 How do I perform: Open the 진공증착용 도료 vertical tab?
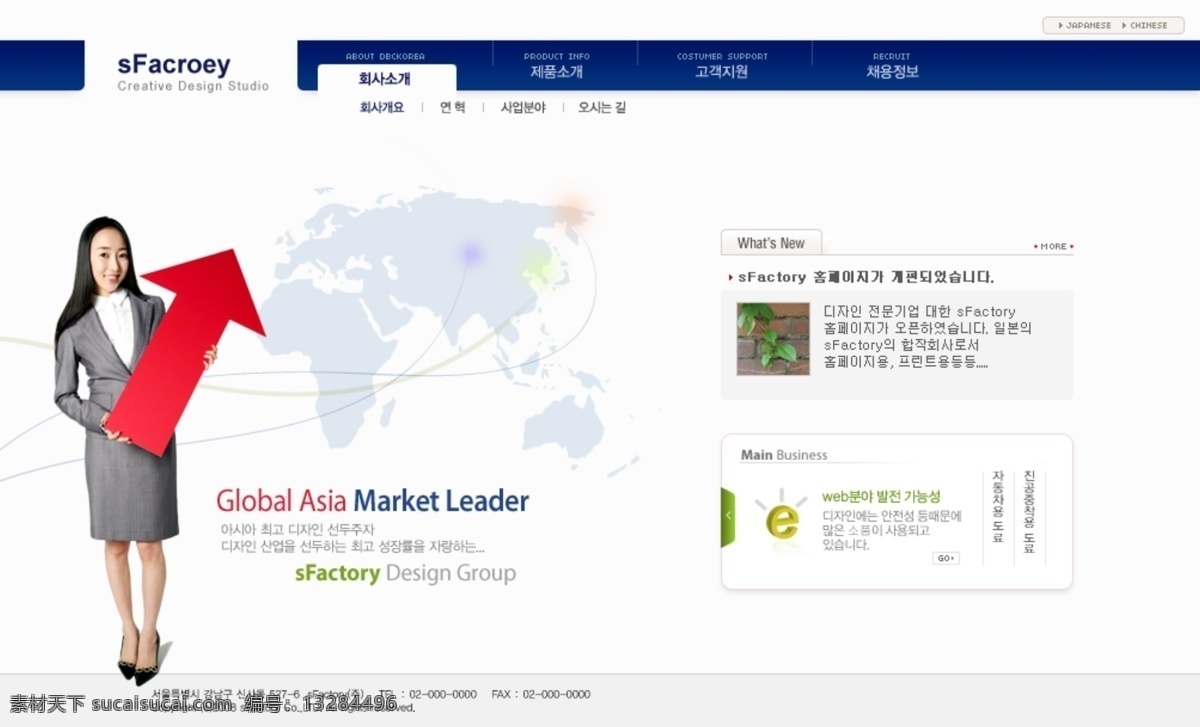click(1029, 512)
